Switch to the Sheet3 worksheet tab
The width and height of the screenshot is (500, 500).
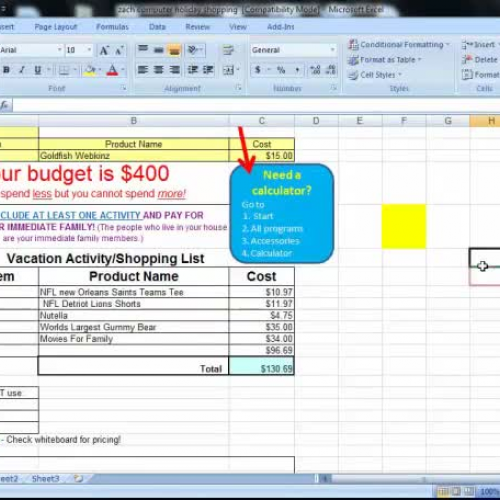point(45,479)
